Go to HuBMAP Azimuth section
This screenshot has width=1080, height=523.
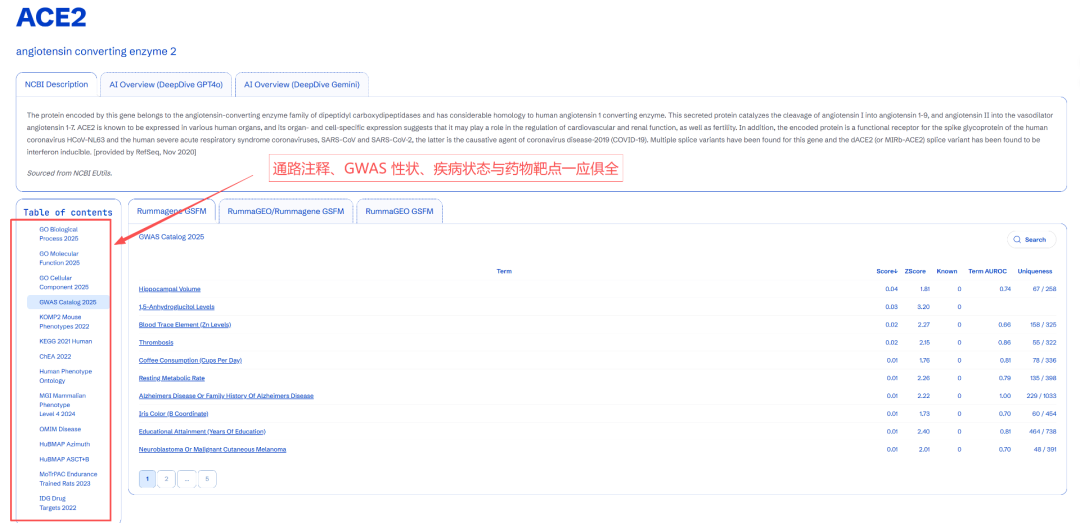point(64,444)
